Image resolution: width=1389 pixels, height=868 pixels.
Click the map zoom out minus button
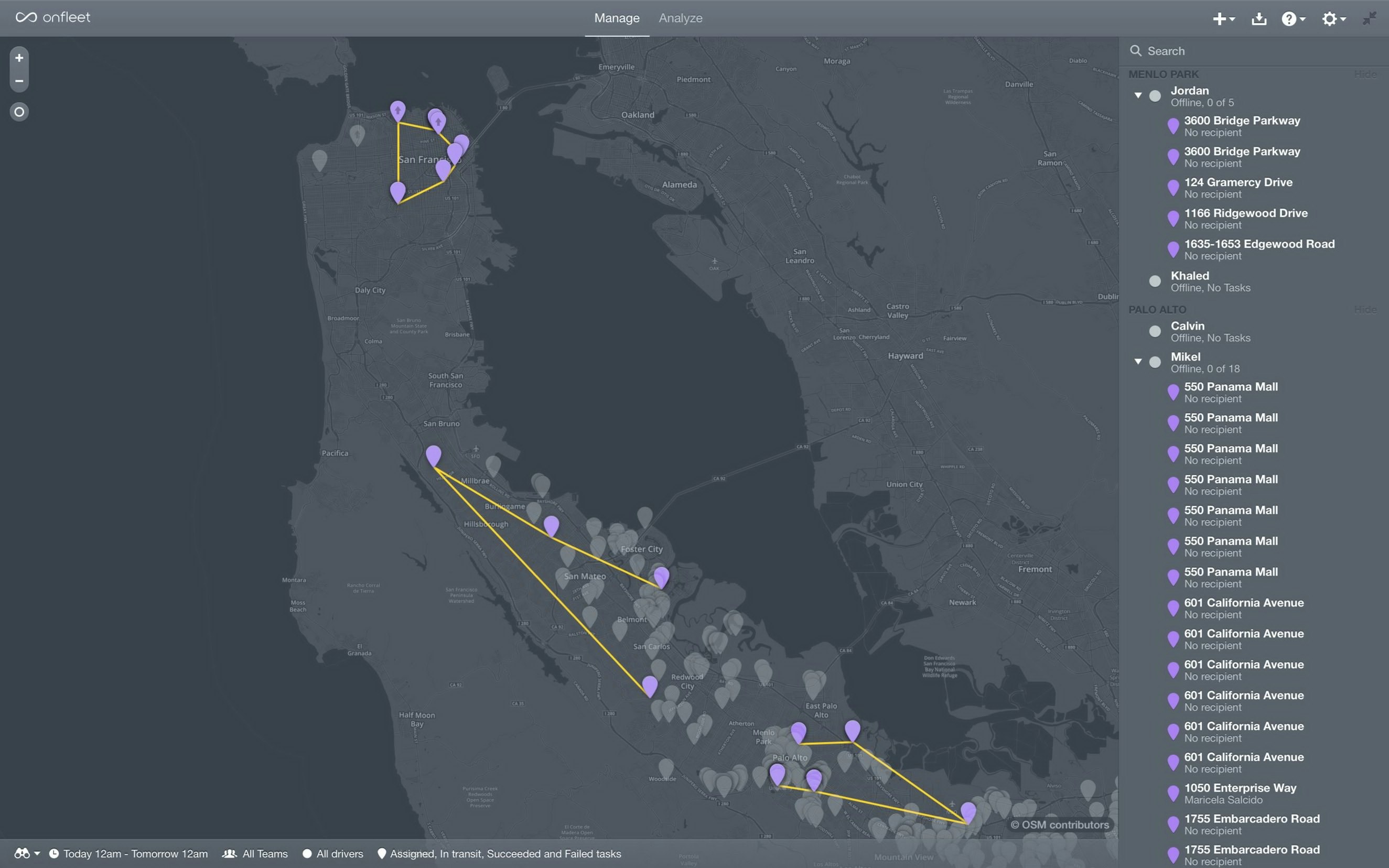point(19,81)
